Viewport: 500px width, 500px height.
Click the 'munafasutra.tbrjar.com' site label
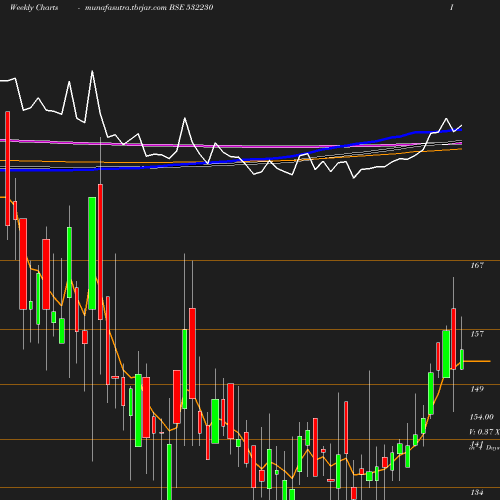click(x=126, y=8)
